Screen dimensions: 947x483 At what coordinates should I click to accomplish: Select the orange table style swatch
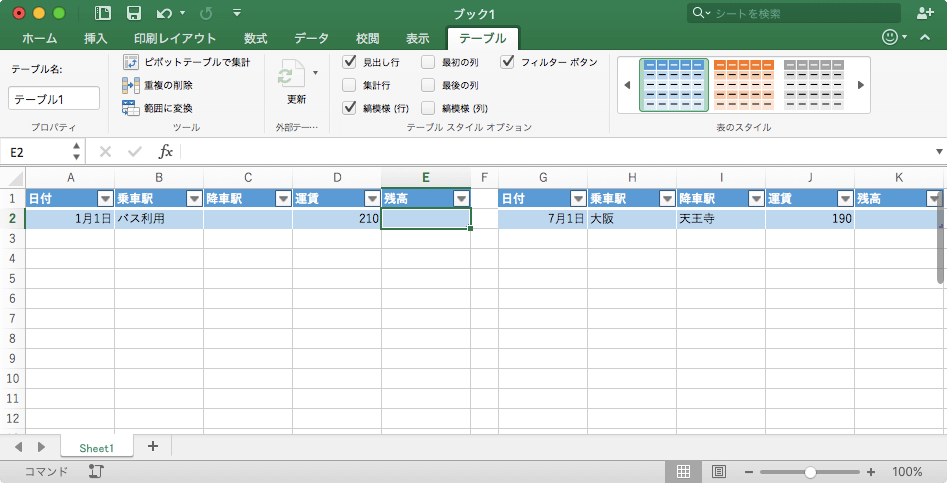tap(744, 85)
